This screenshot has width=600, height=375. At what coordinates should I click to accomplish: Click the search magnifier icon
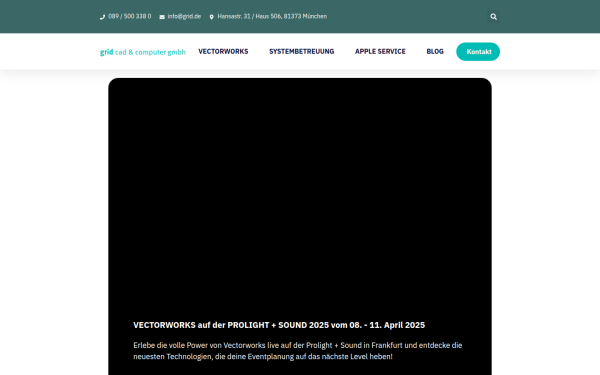pyautogui.click(x=493, y=16)
